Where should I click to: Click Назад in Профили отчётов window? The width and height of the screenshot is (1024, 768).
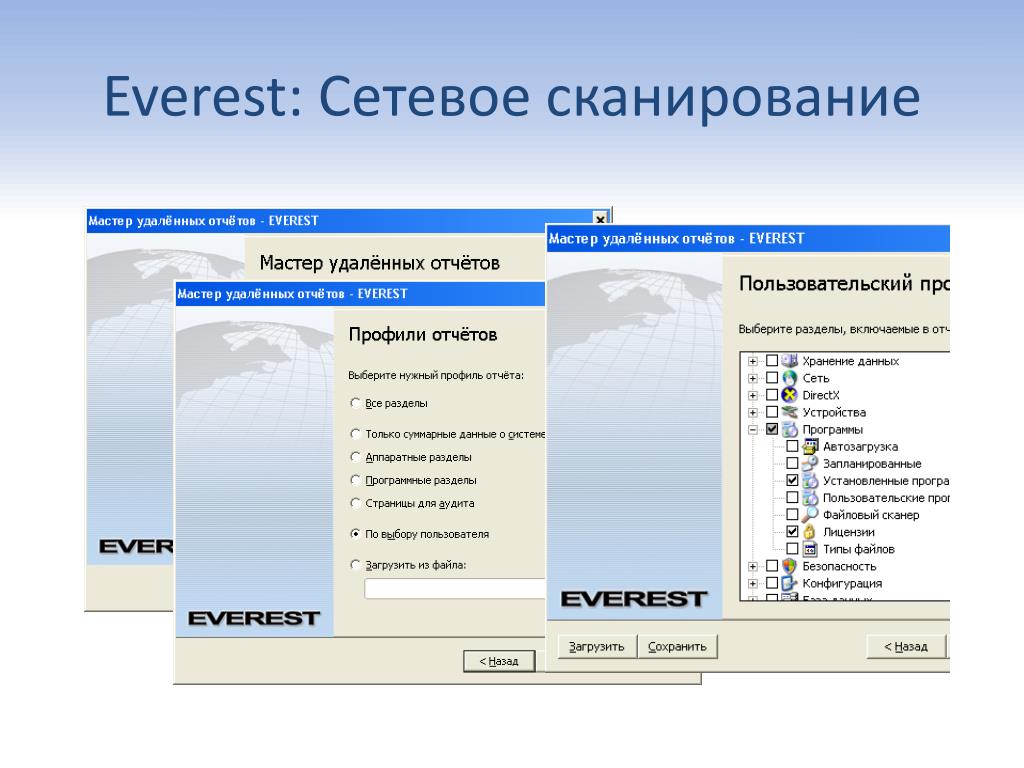point(499,661)
